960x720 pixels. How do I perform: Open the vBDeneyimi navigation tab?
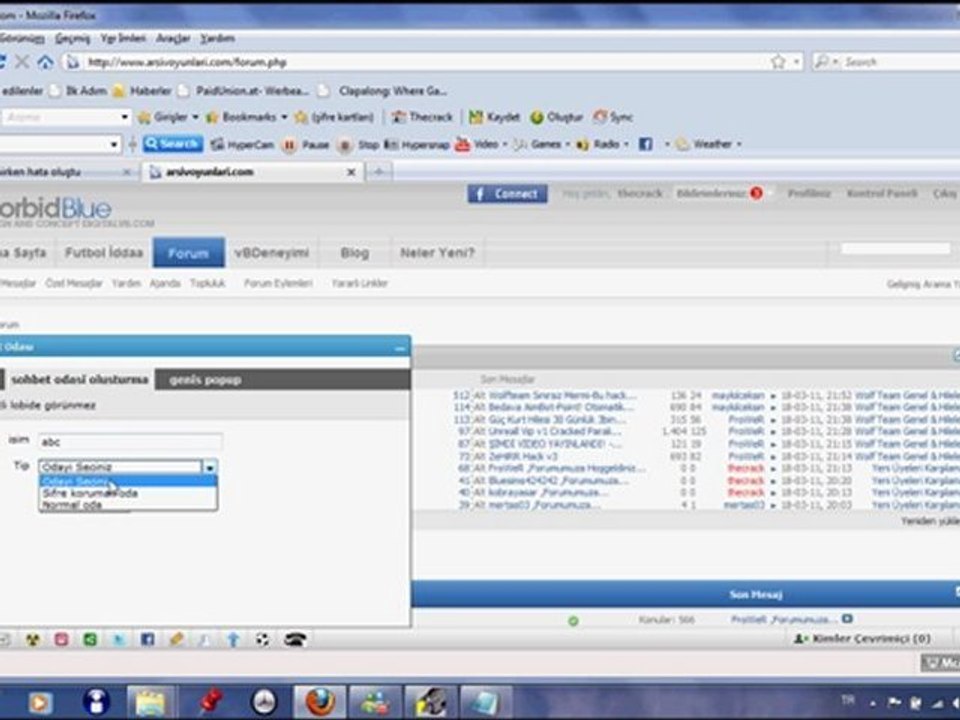272,253
